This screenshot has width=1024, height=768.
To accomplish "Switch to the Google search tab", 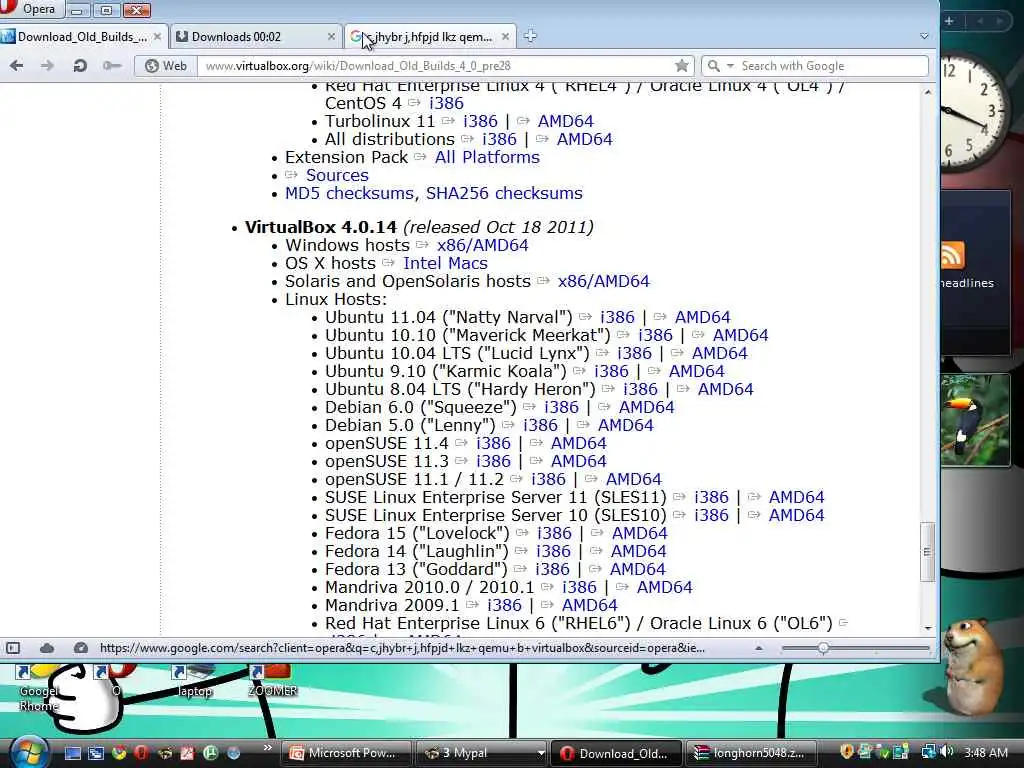I will click(x=430, y=37).
